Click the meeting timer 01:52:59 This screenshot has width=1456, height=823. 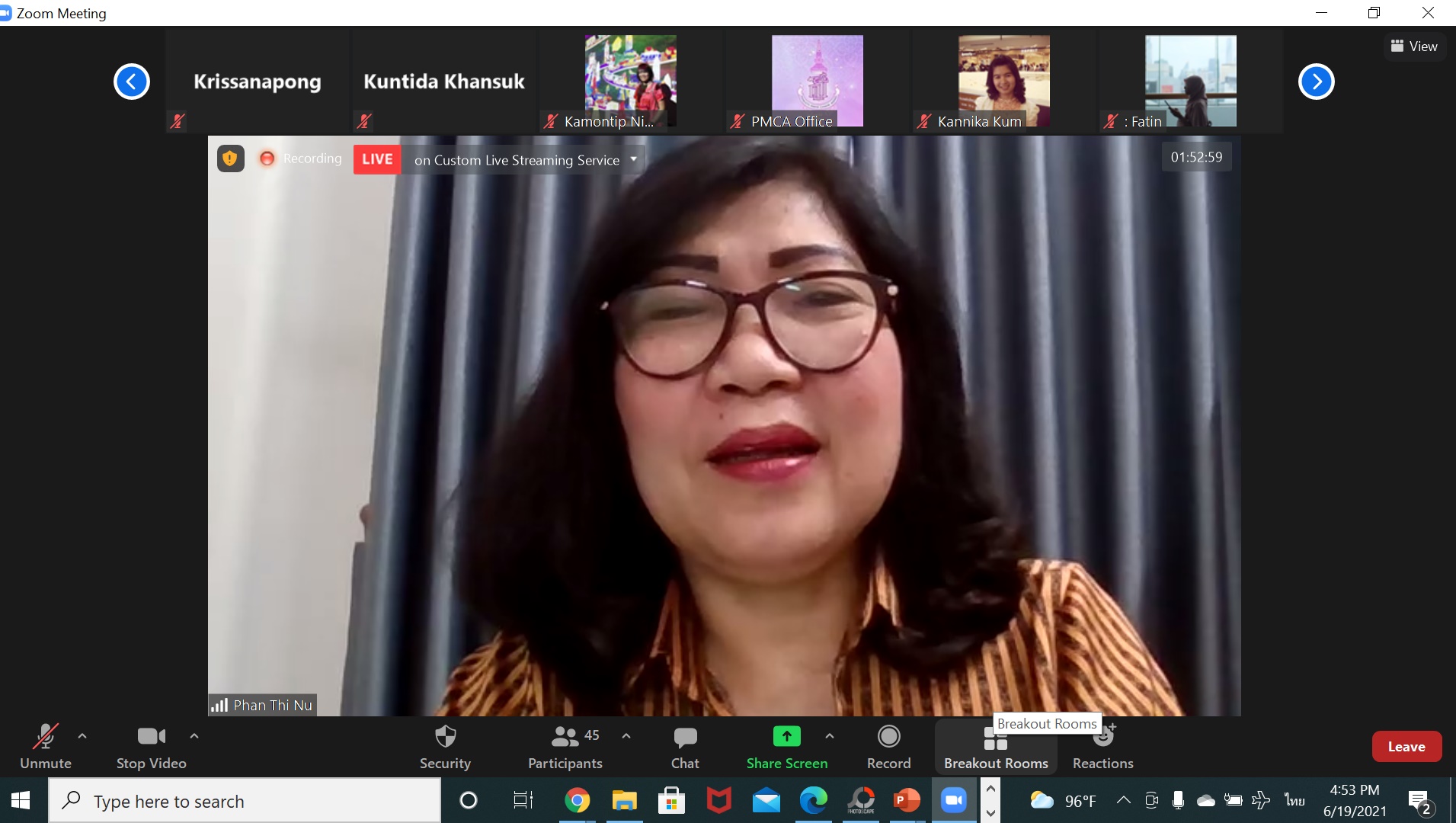(x=1196, y=157)
